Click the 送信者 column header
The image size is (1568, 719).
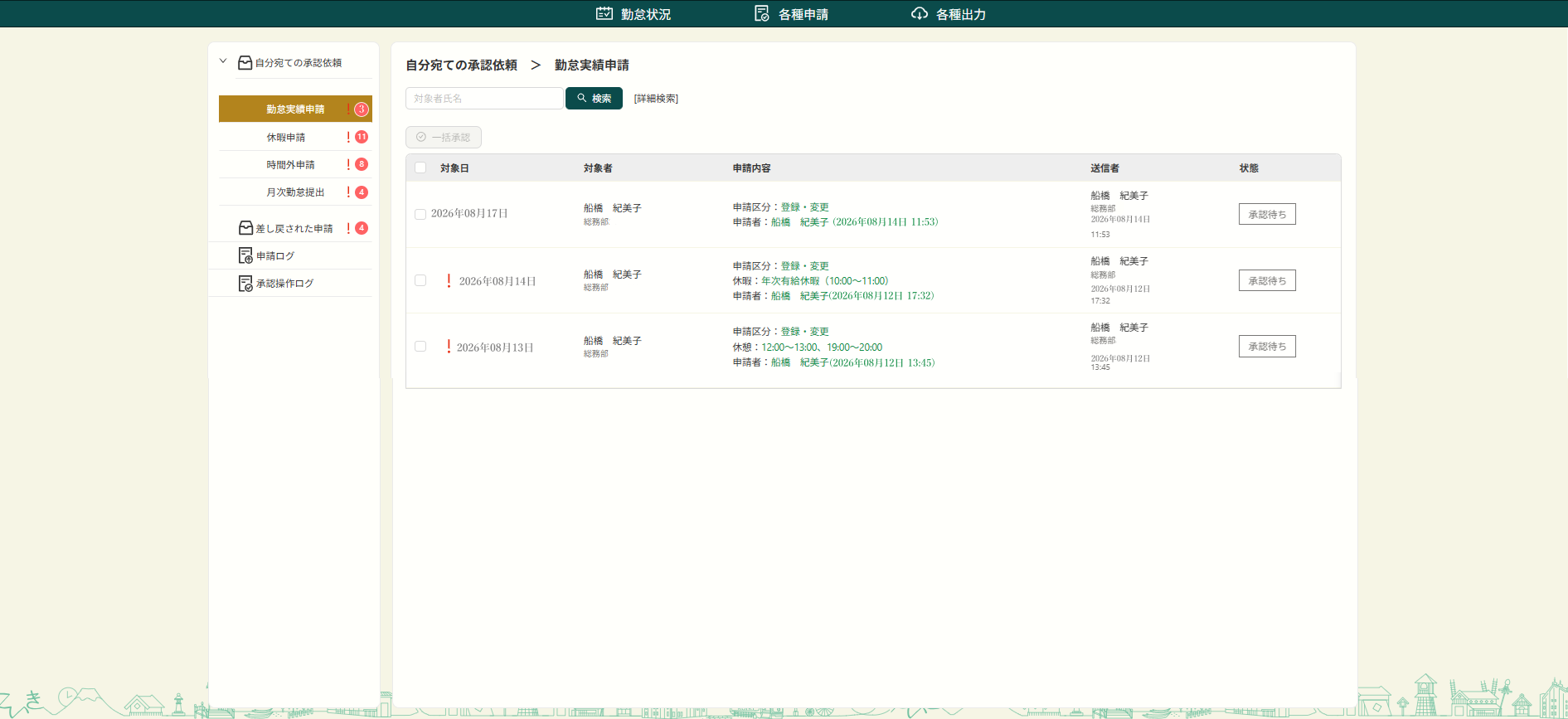[1104, 168]
